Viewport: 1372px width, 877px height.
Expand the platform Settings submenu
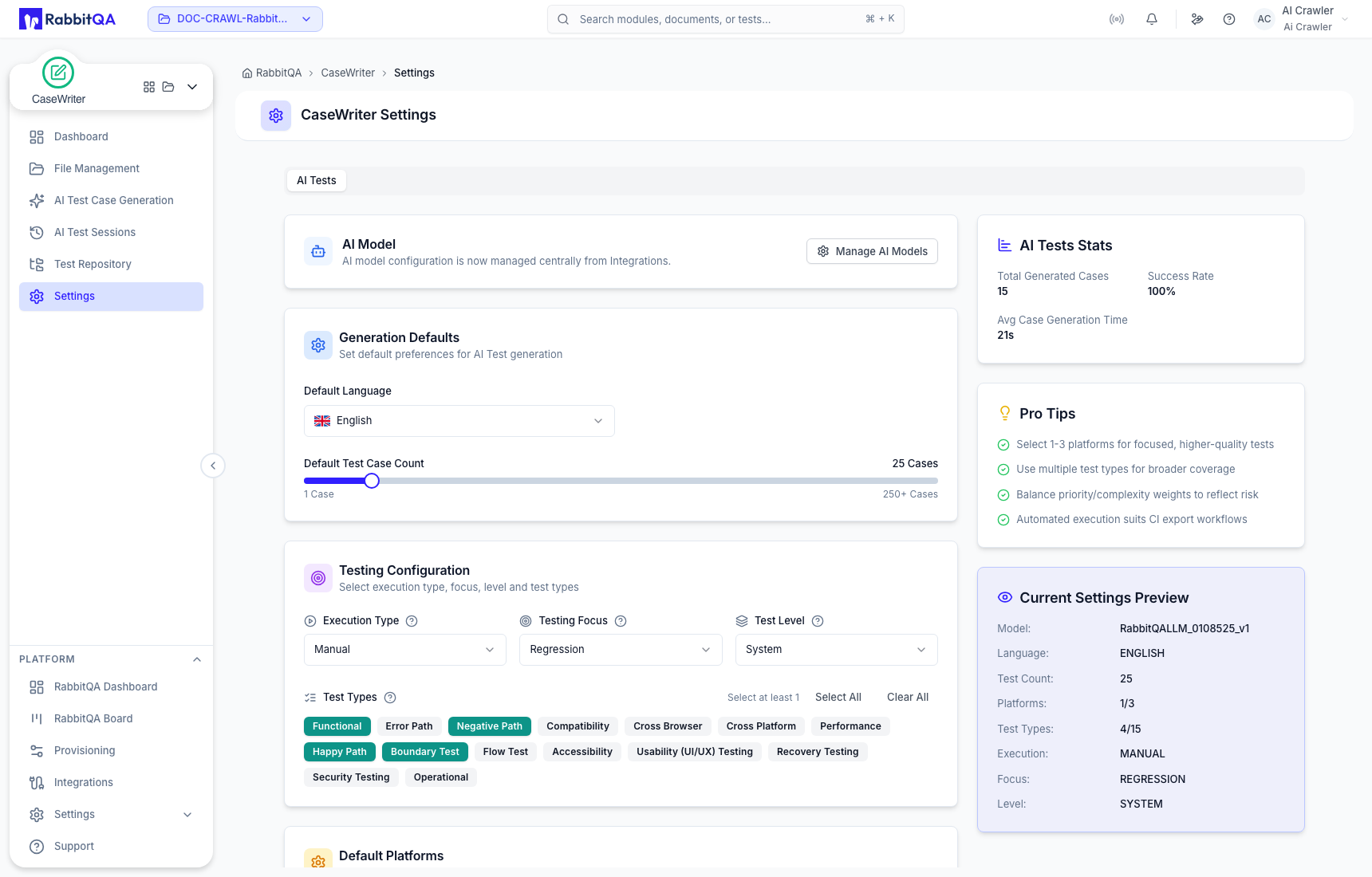(x=187, y=815)
